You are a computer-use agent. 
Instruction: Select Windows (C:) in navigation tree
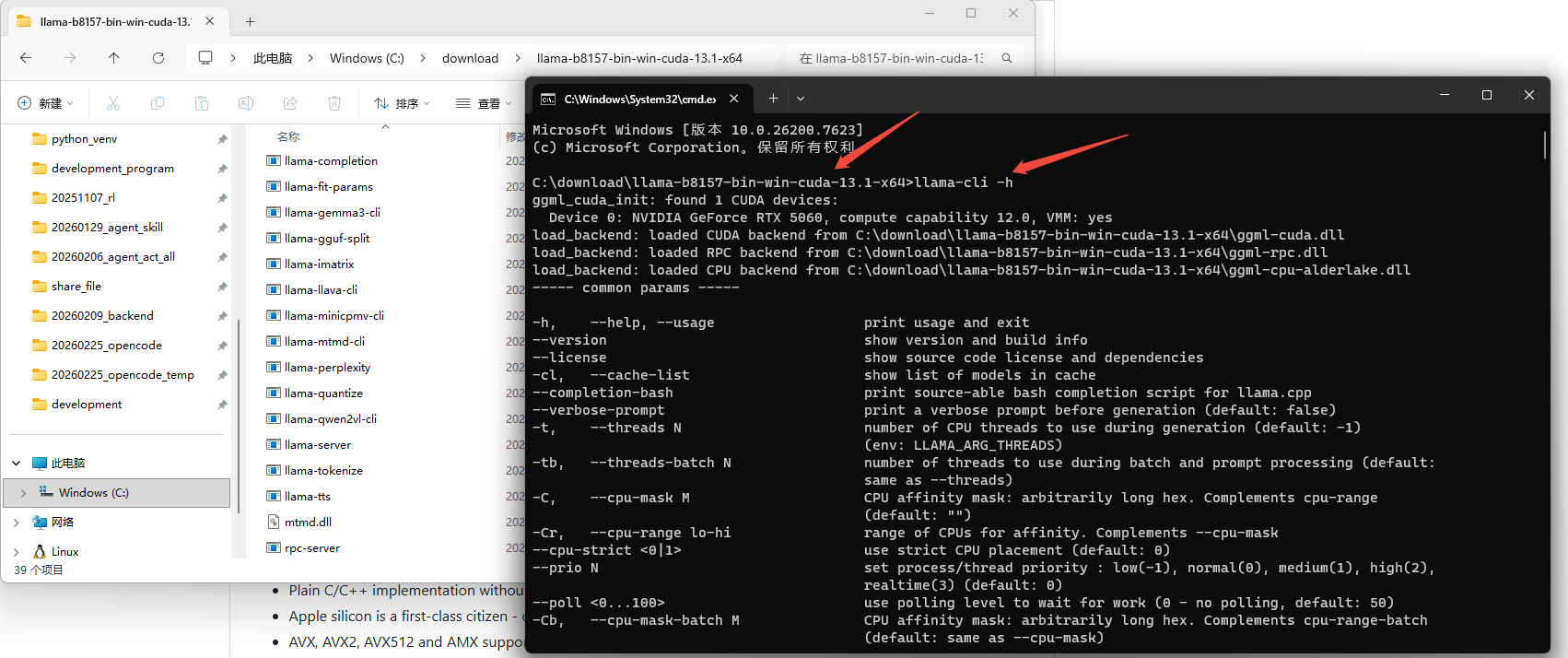tap(117, 493)
